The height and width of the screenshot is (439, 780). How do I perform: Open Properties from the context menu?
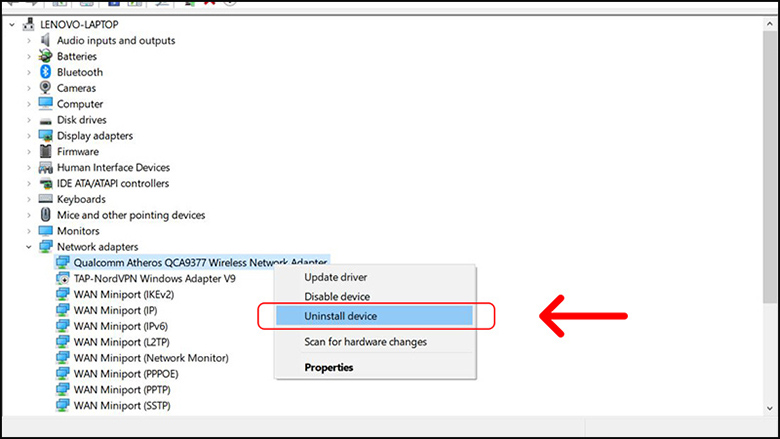328,367
